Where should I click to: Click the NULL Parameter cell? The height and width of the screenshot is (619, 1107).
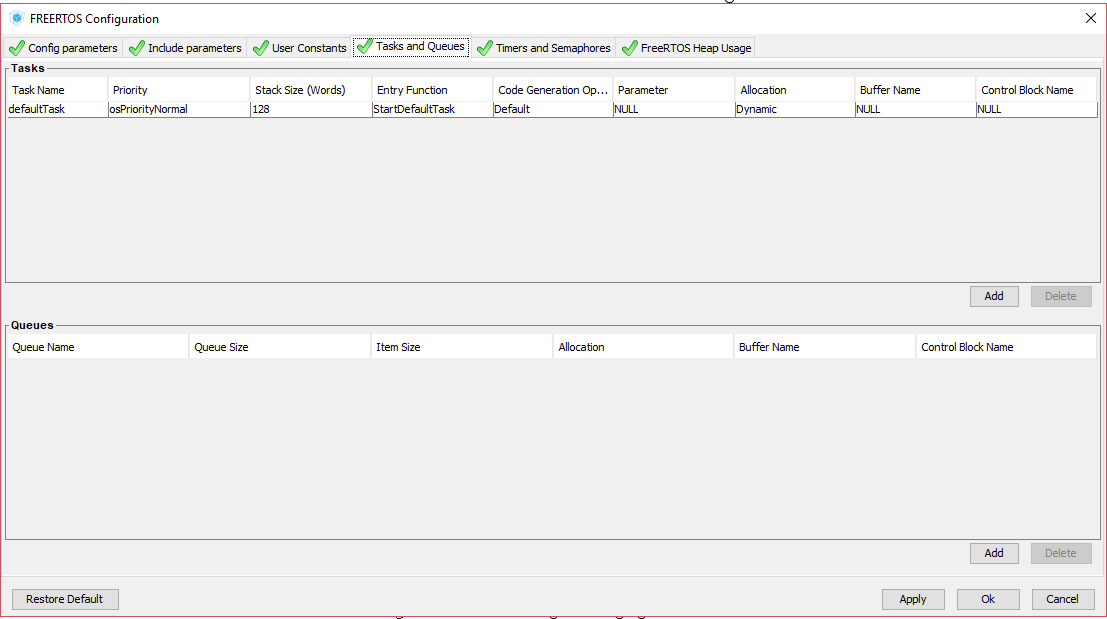click(x=674, y=109)
